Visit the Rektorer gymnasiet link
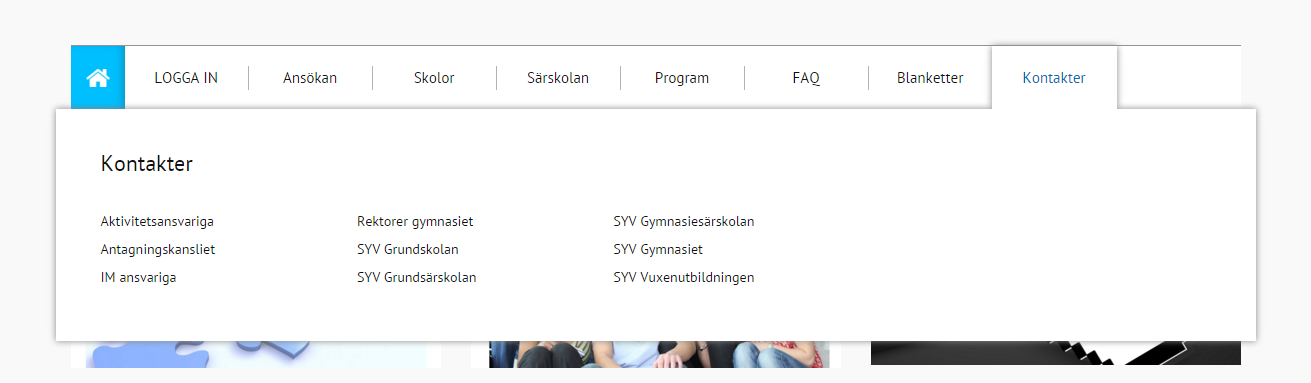1311x383 pixels. click(415, 222)
